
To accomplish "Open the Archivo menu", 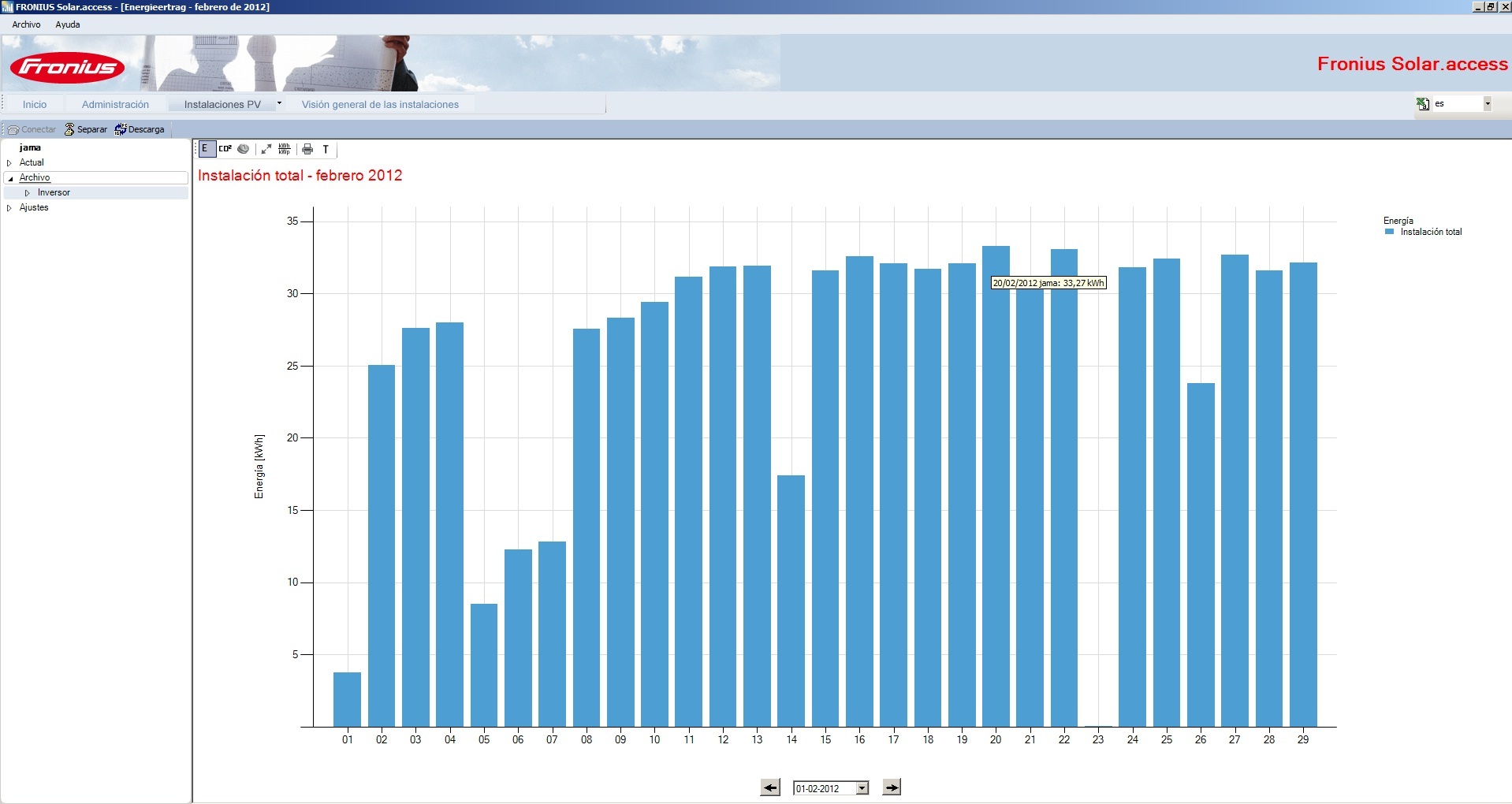I will click(x=26, y=24).
